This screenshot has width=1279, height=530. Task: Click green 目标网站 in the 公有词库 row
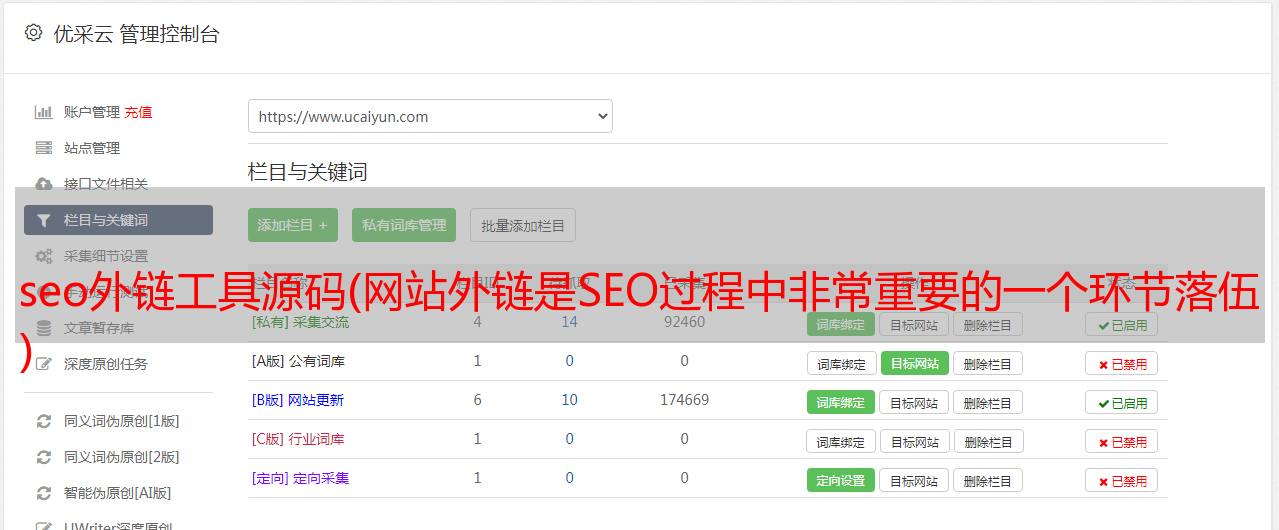(914, 363)
